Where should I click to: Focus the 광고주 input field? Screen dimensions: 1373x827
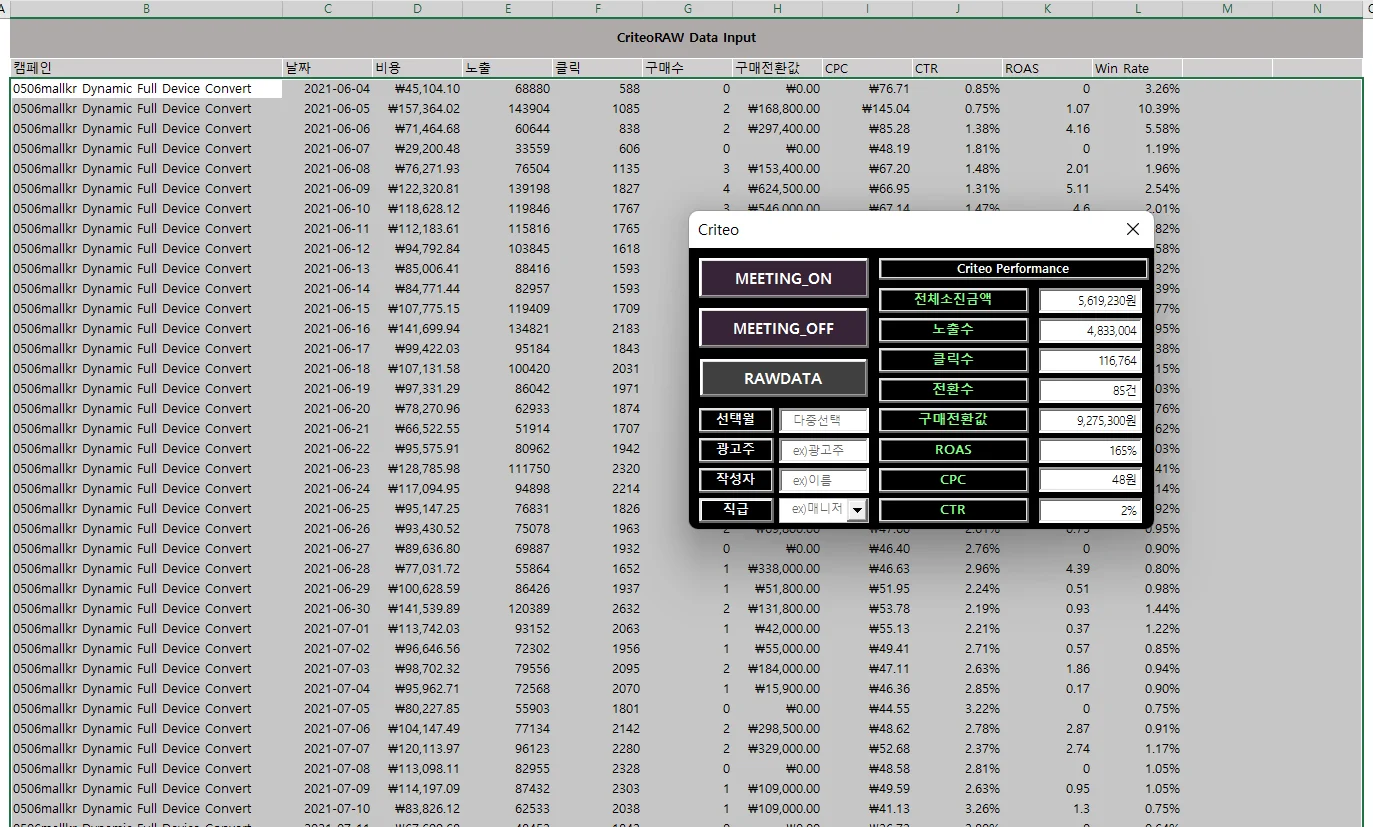824,450
